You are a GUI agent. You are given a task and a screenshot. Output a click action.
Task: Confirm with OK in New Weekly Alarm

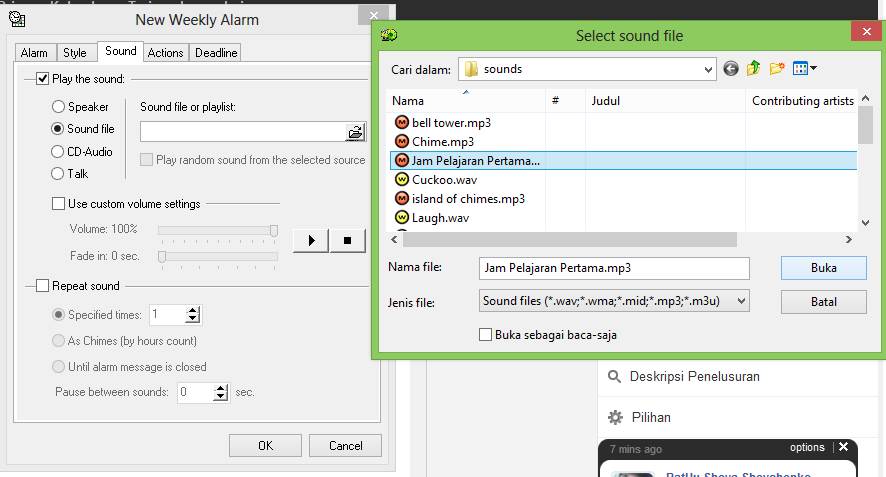click(265, 445)
